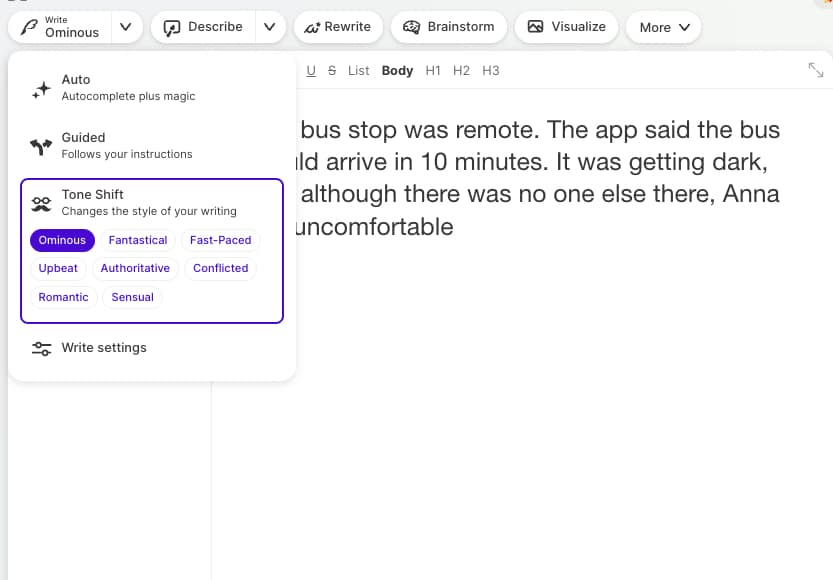
Task: Apply H1 heading style
Action: click(433, 70)
